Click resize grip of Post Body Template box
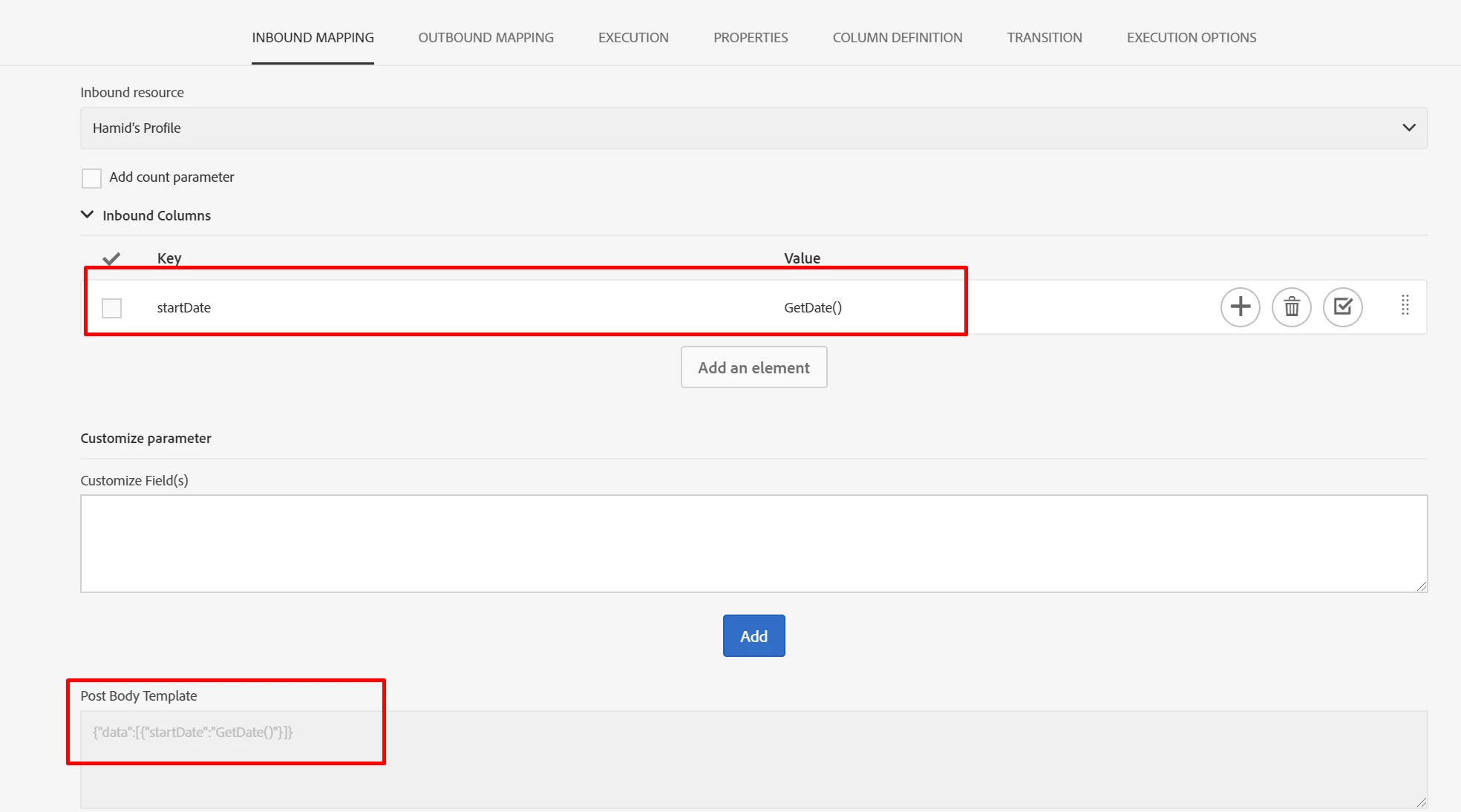This screenshot has height=812, width=1461. [x=1421, y=802]
